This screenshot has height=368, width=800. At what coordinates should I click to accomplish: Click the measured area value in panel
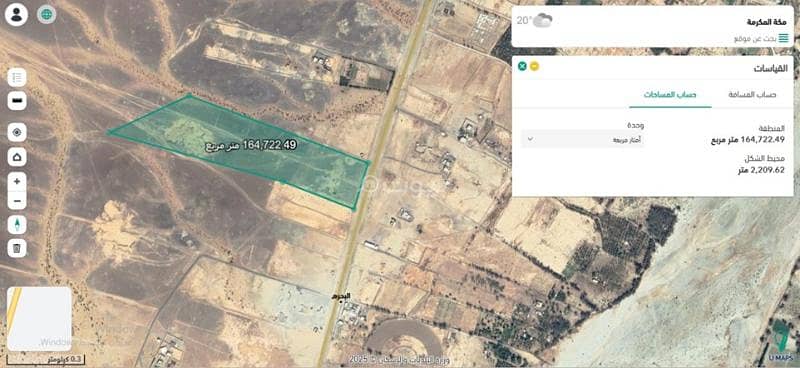coord(747,139)
